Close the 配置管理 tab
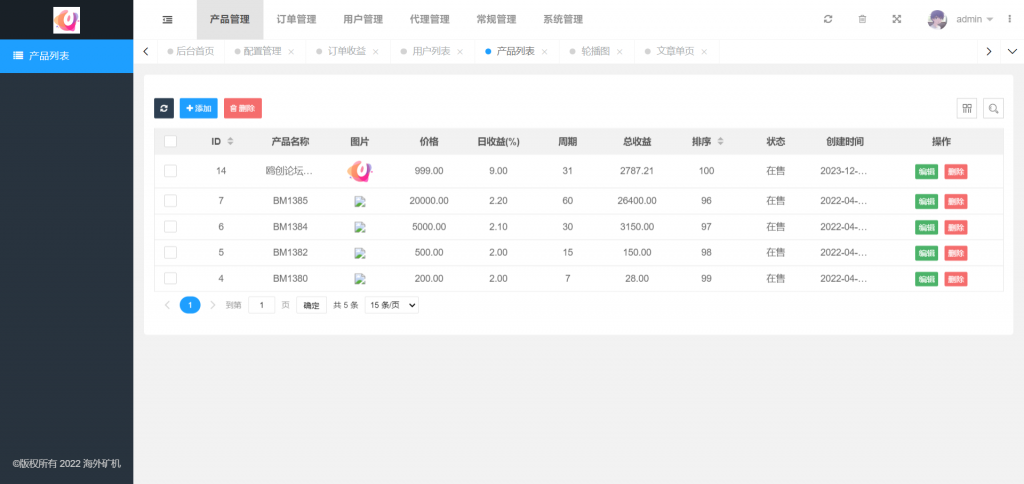Screen dimensions: 1024x484 coord(291,52)
